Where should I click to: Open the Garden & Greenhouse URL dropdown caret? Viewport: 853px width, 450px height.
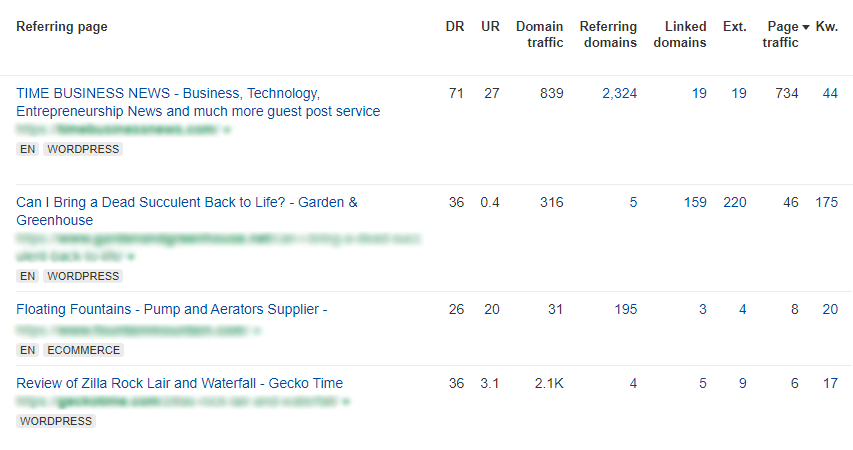click(x=131, y=256)
